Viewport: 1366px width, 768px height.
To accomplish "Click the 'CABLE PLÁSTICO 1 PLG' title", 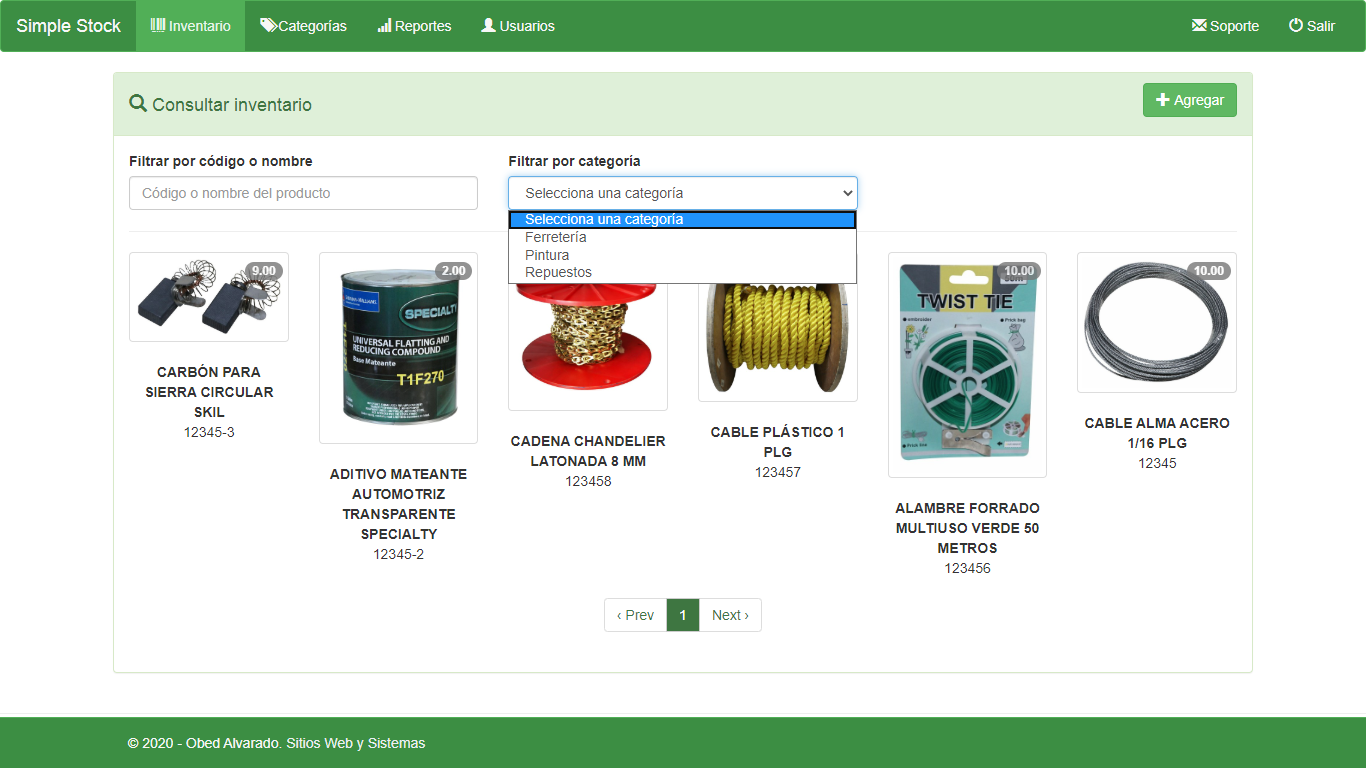I will click(778, 442).
